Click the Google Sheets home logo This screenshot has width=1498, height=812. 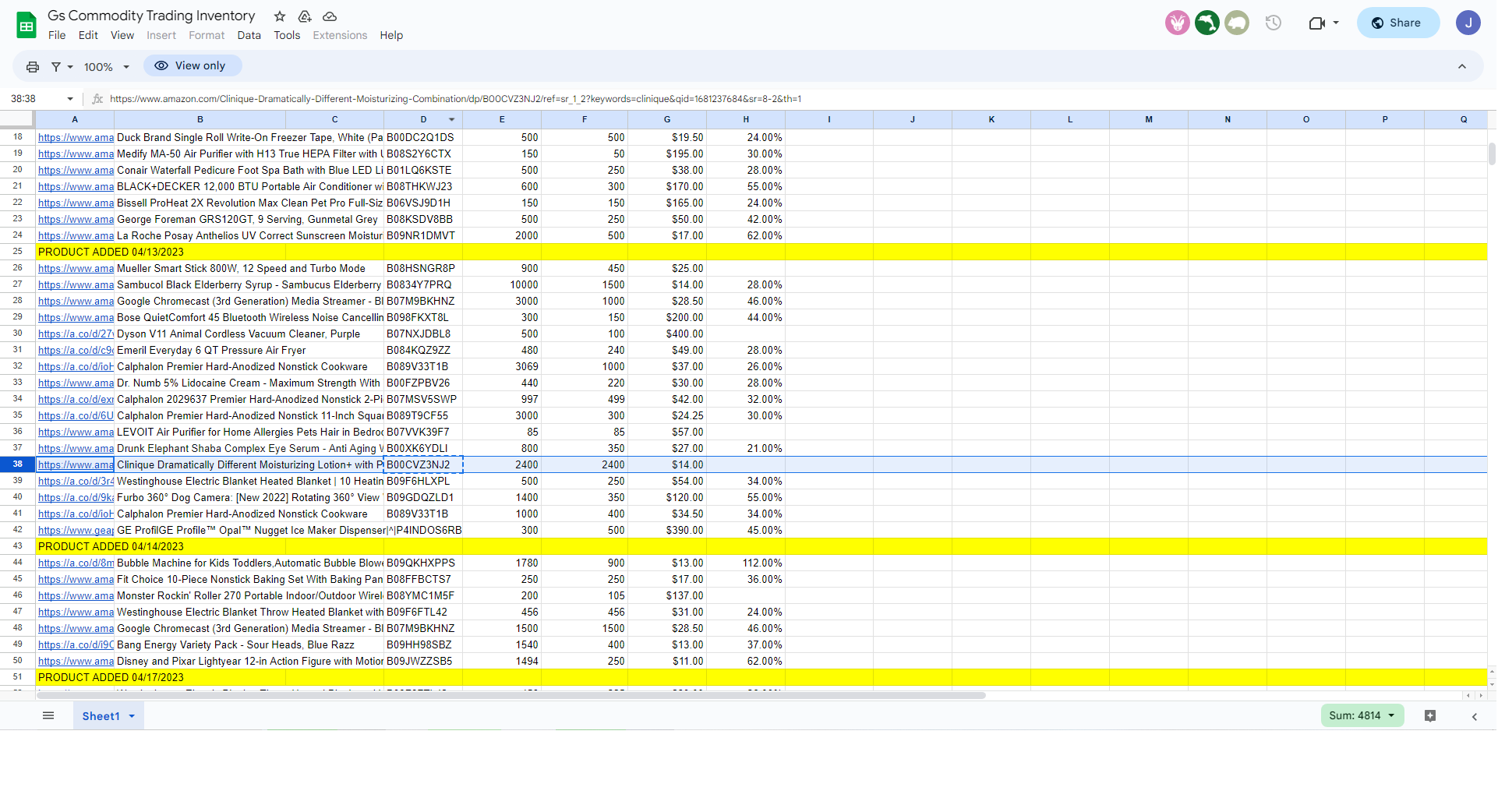26,25
